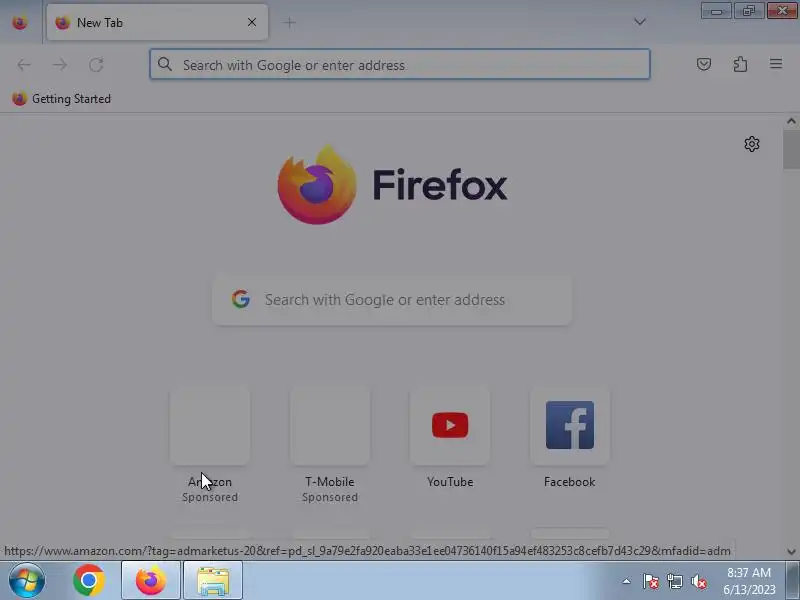Open the Firefox application menu
Viewport: 800px width, 600px height.
point(776,64)
